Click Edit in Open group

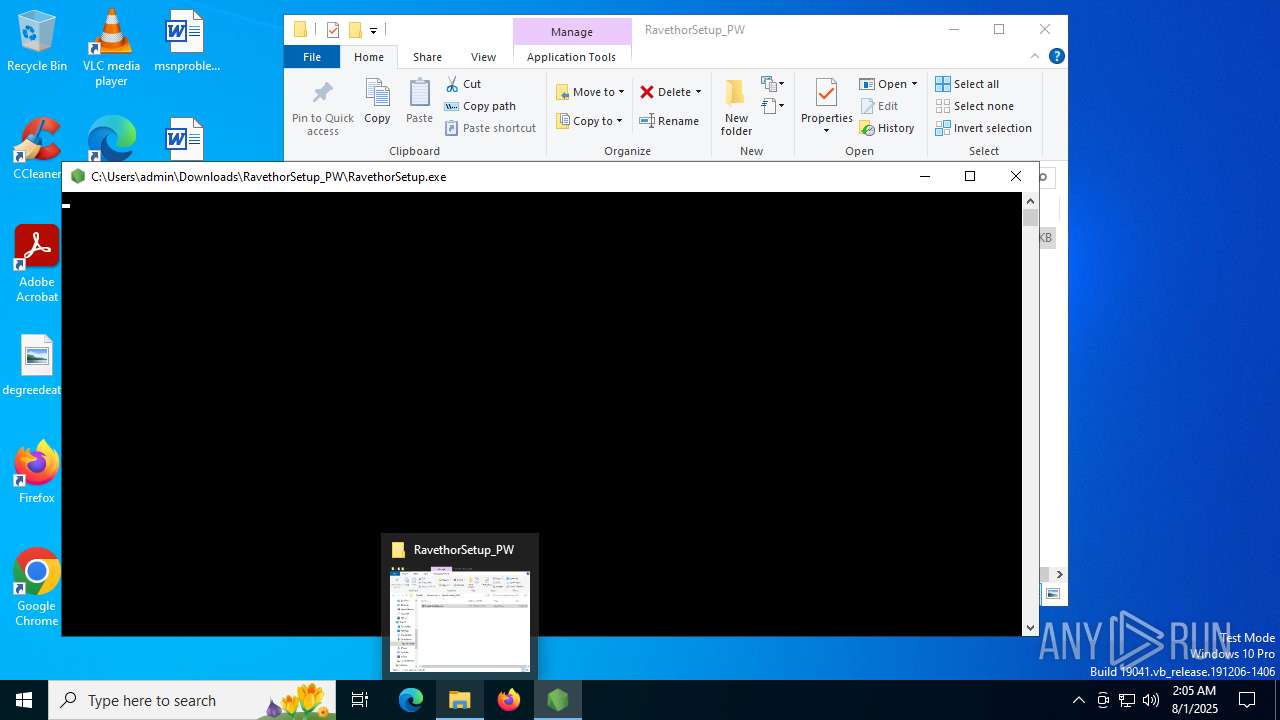tap(879, 106)
